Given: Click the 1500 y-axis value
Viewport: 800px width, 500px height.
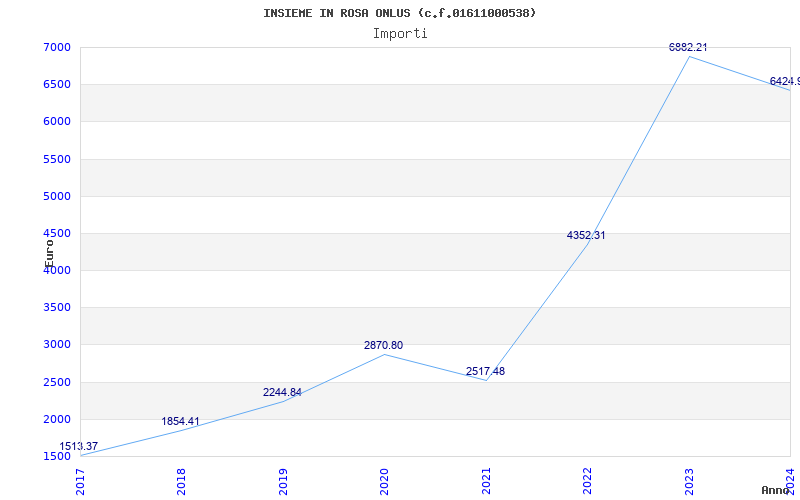Looking at the screenshot, I should [57, 456].
